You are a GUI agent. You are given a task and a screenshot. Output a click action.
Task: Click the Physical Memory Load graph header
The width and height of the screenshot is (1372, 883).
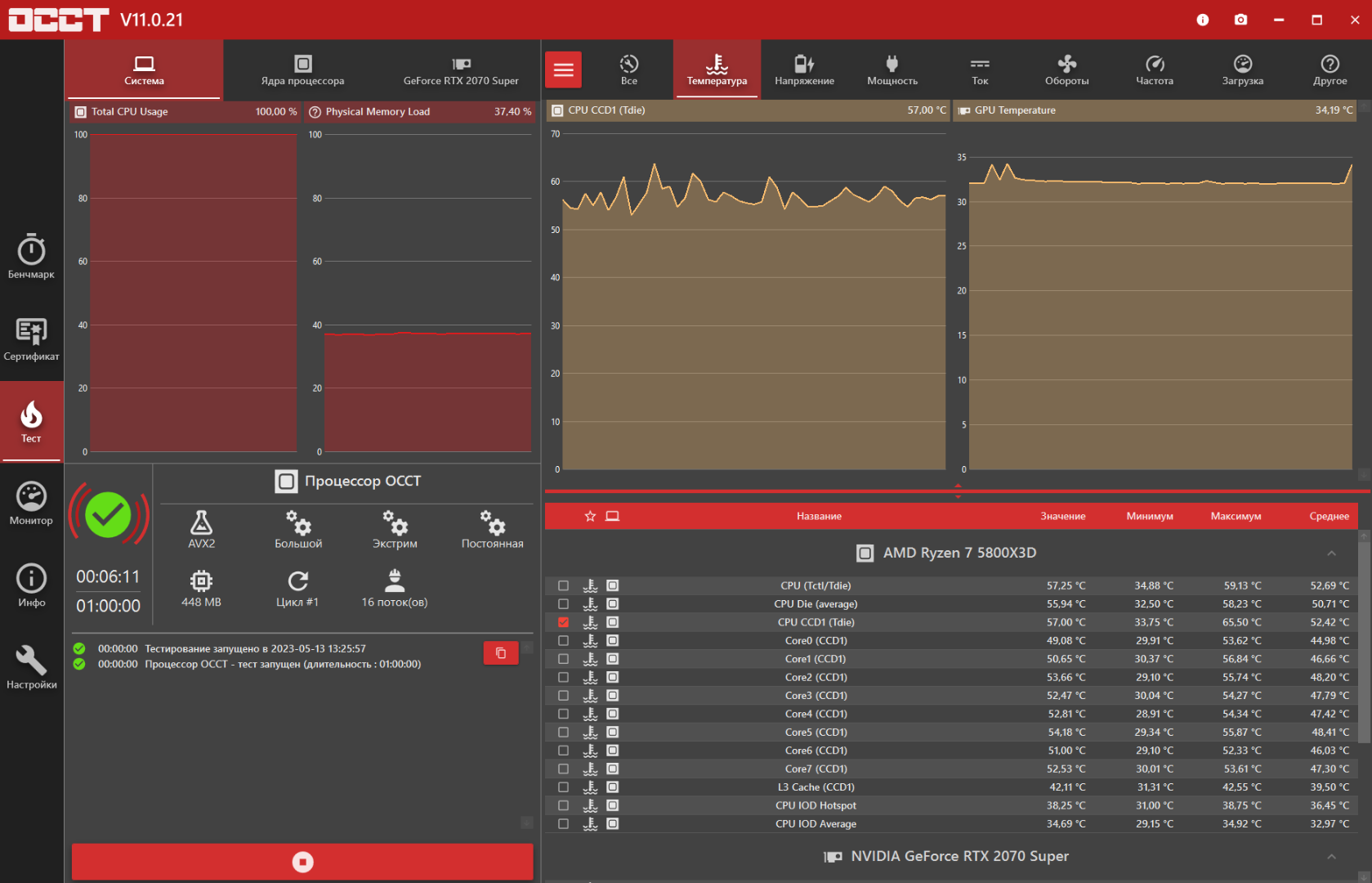click(420, 111)
